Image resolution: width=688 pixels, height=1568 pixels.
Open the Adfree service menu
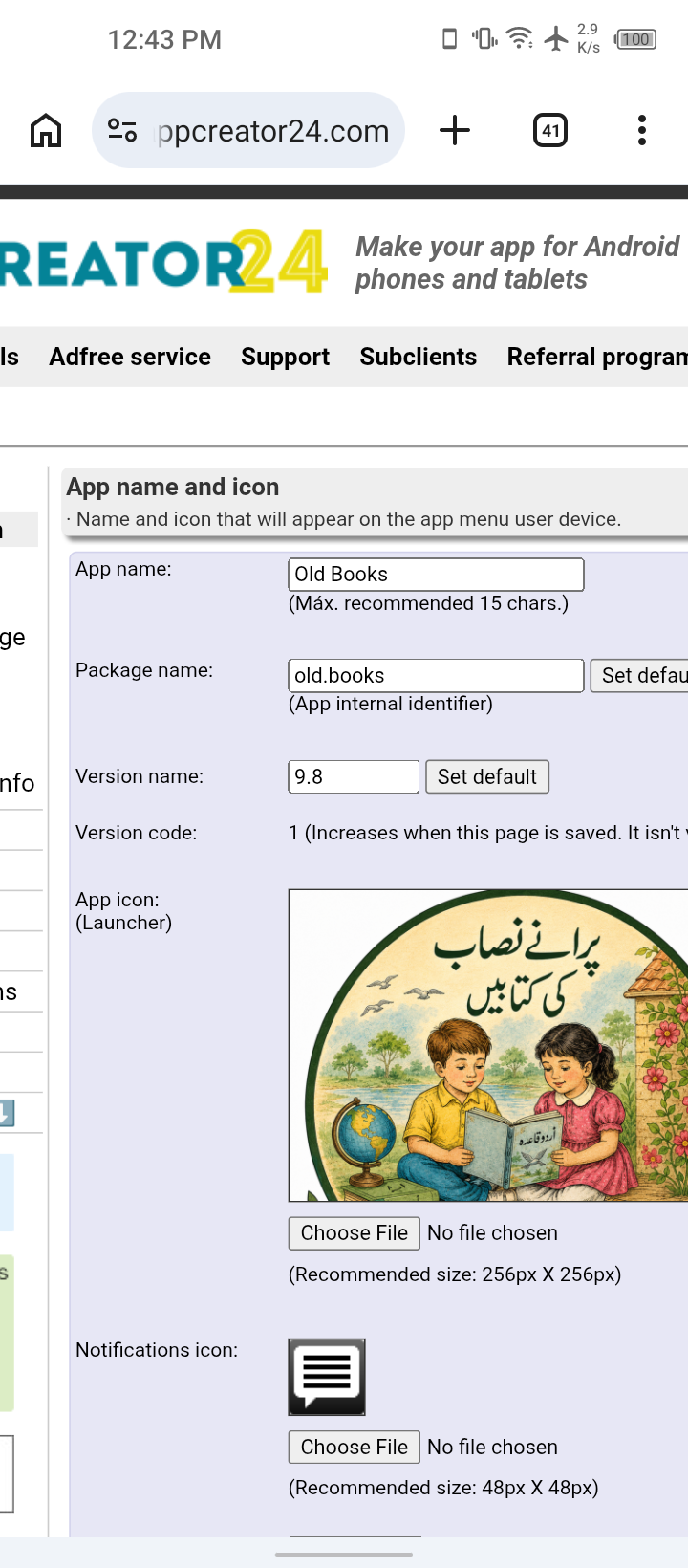[130, 357]
